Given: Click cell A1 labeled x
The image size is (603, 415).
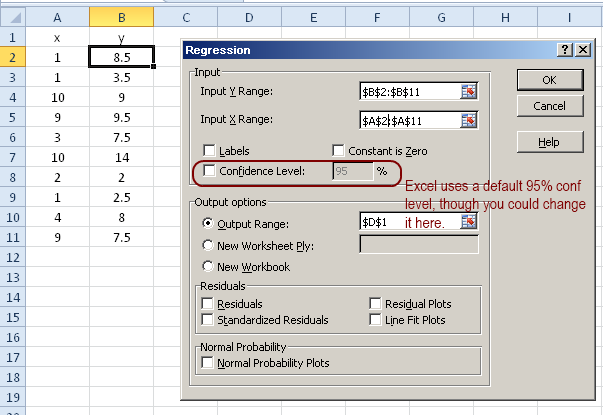Looking at the screenshot, I should (57, 37).
